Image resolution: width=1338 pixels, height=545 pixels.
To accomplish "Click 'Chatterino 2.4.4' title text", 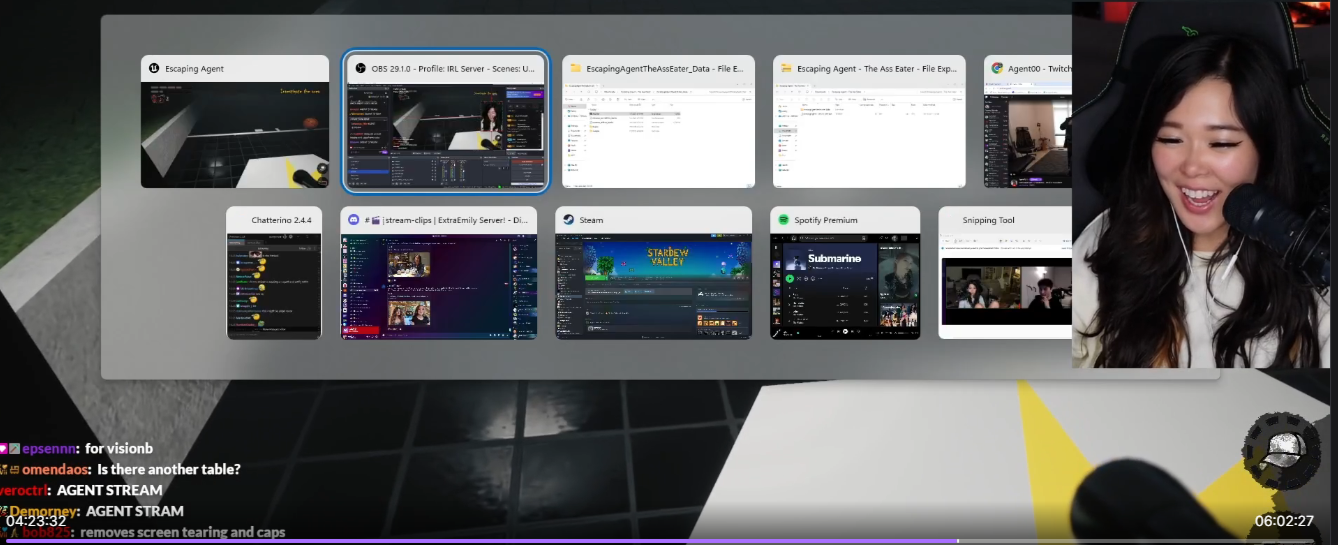I will click(281, 220).
